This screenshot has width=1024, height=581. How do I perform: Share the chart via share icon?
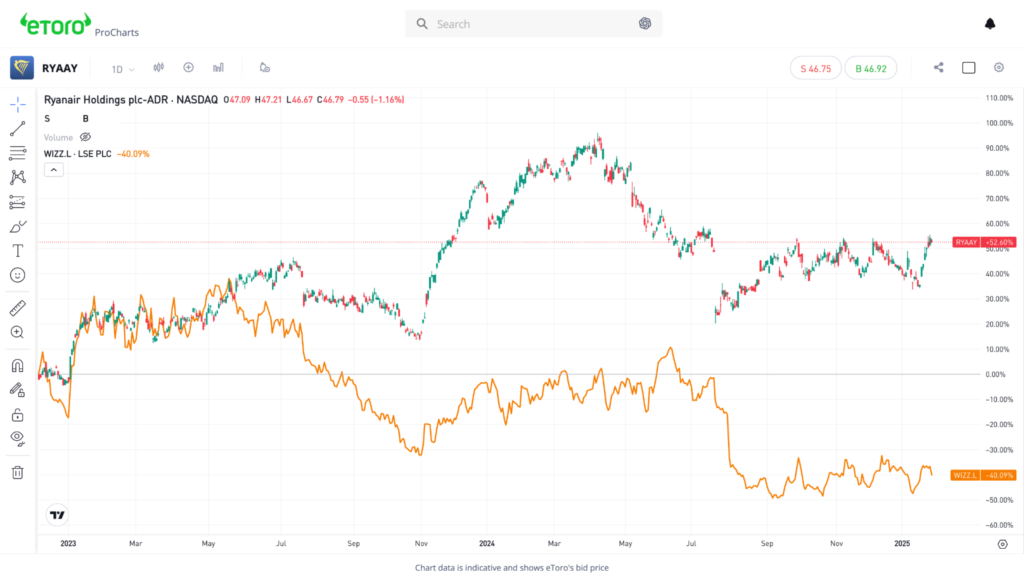coord(938,67)
